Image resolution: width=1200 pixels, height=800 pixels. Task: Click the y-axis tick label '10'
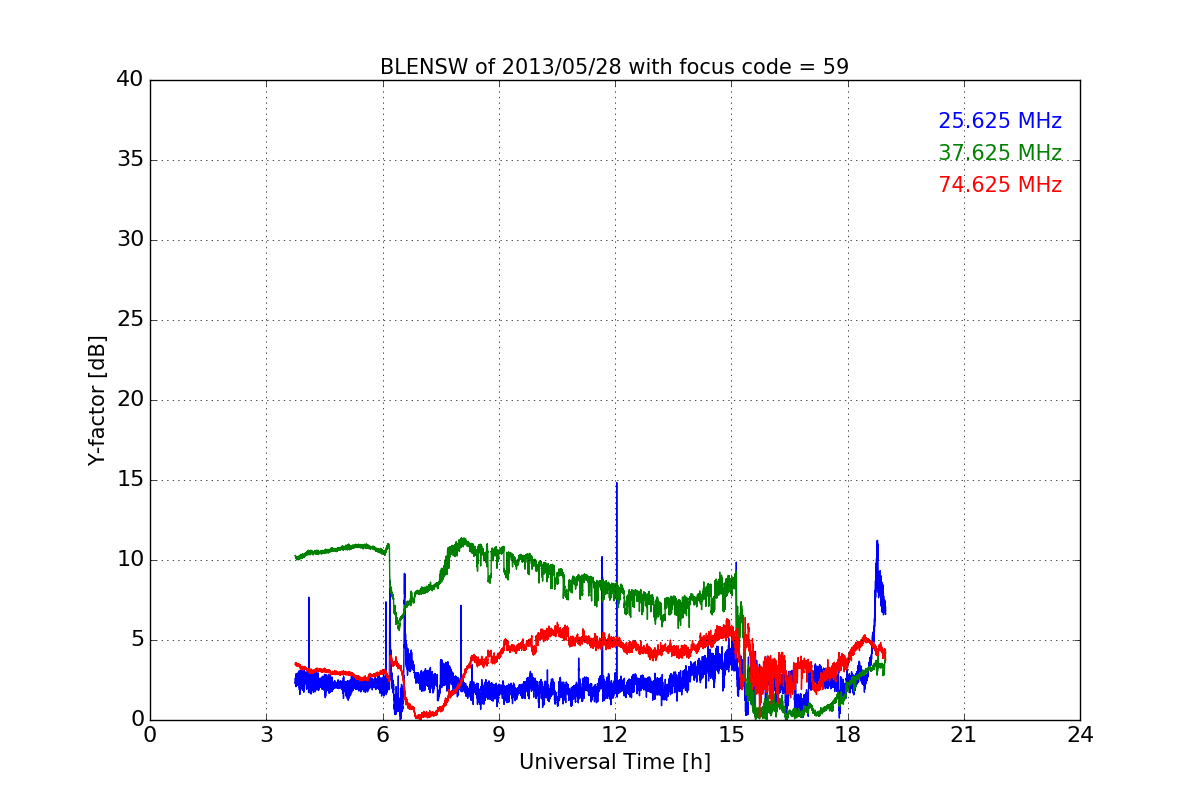(130, 560)
